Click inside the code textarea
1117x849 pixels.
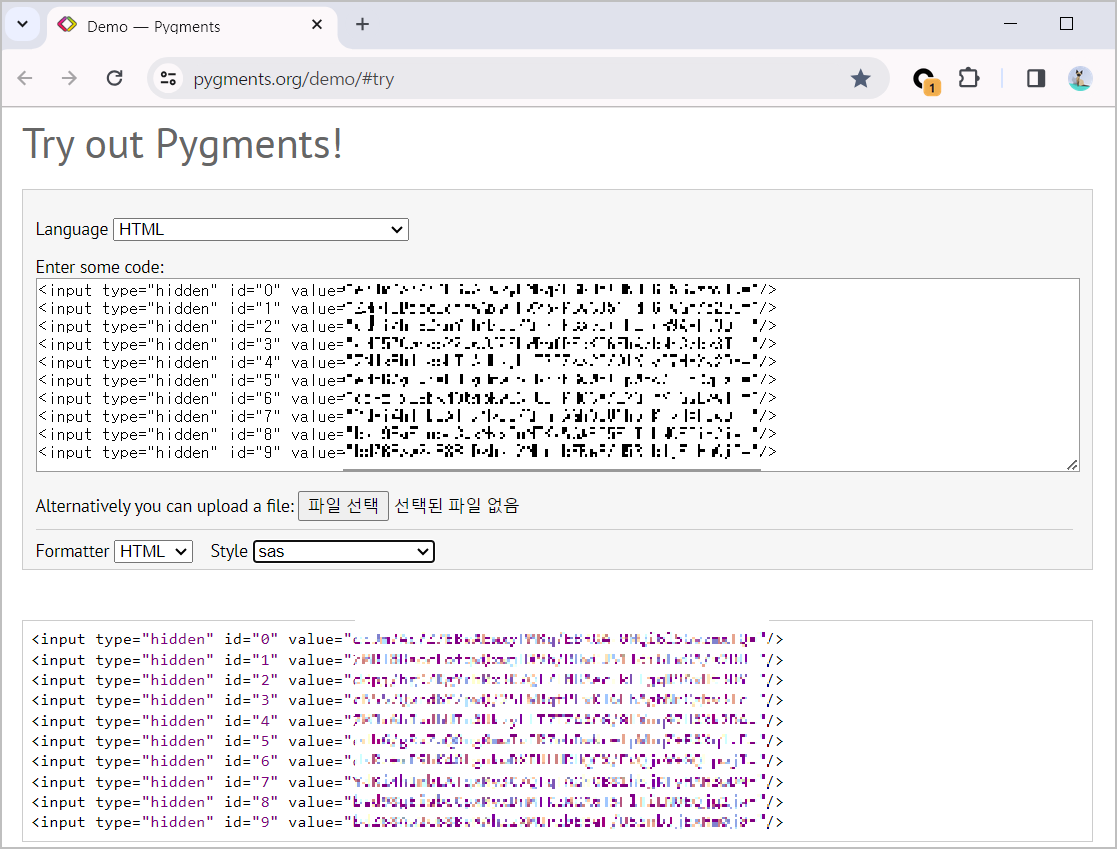557,375
